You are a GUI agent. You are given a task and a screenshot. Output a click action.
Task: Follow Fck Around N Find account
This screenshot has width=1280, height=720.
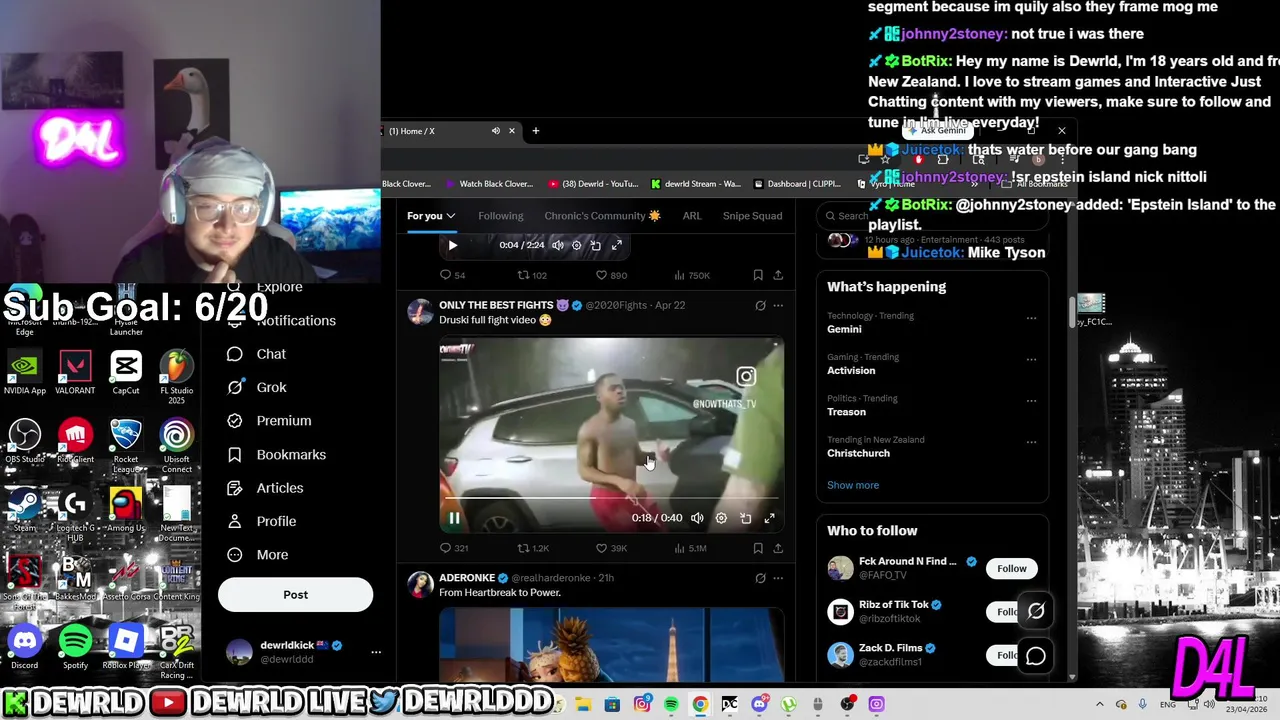pos(1011,568)
